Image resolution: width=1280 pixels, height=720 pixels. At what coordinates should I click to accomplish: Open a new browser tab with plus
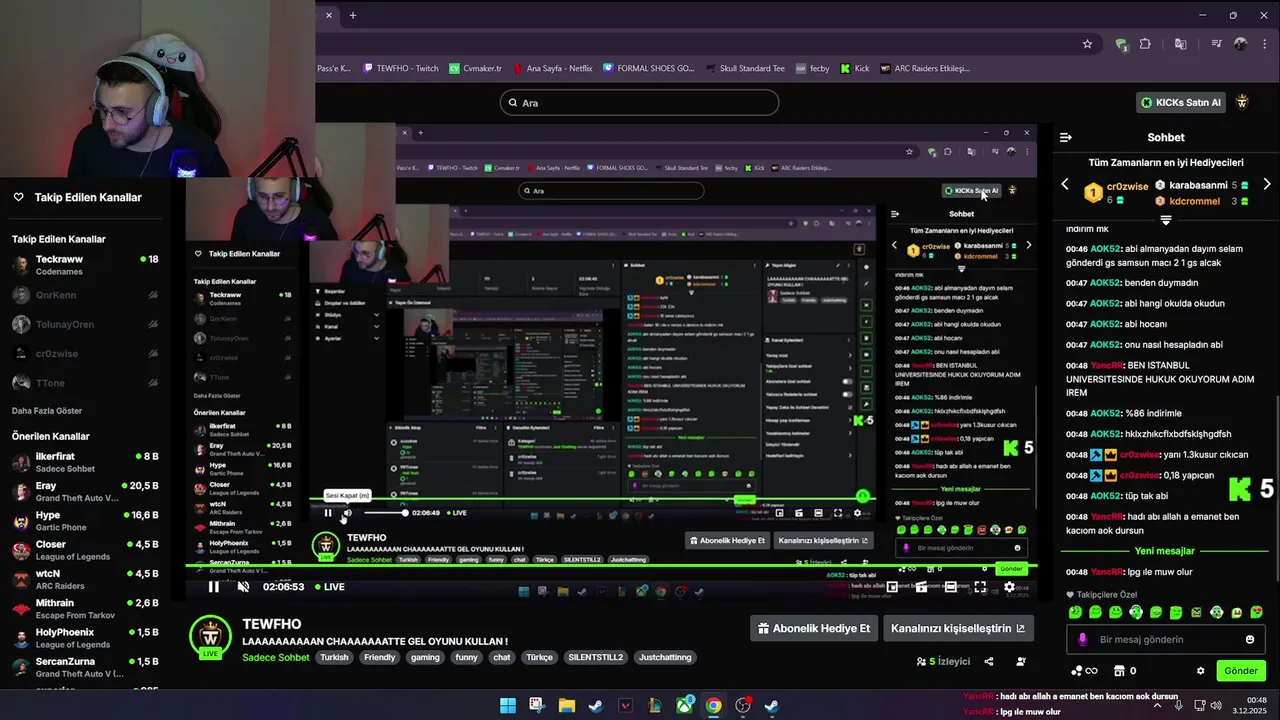coord(353,15)
